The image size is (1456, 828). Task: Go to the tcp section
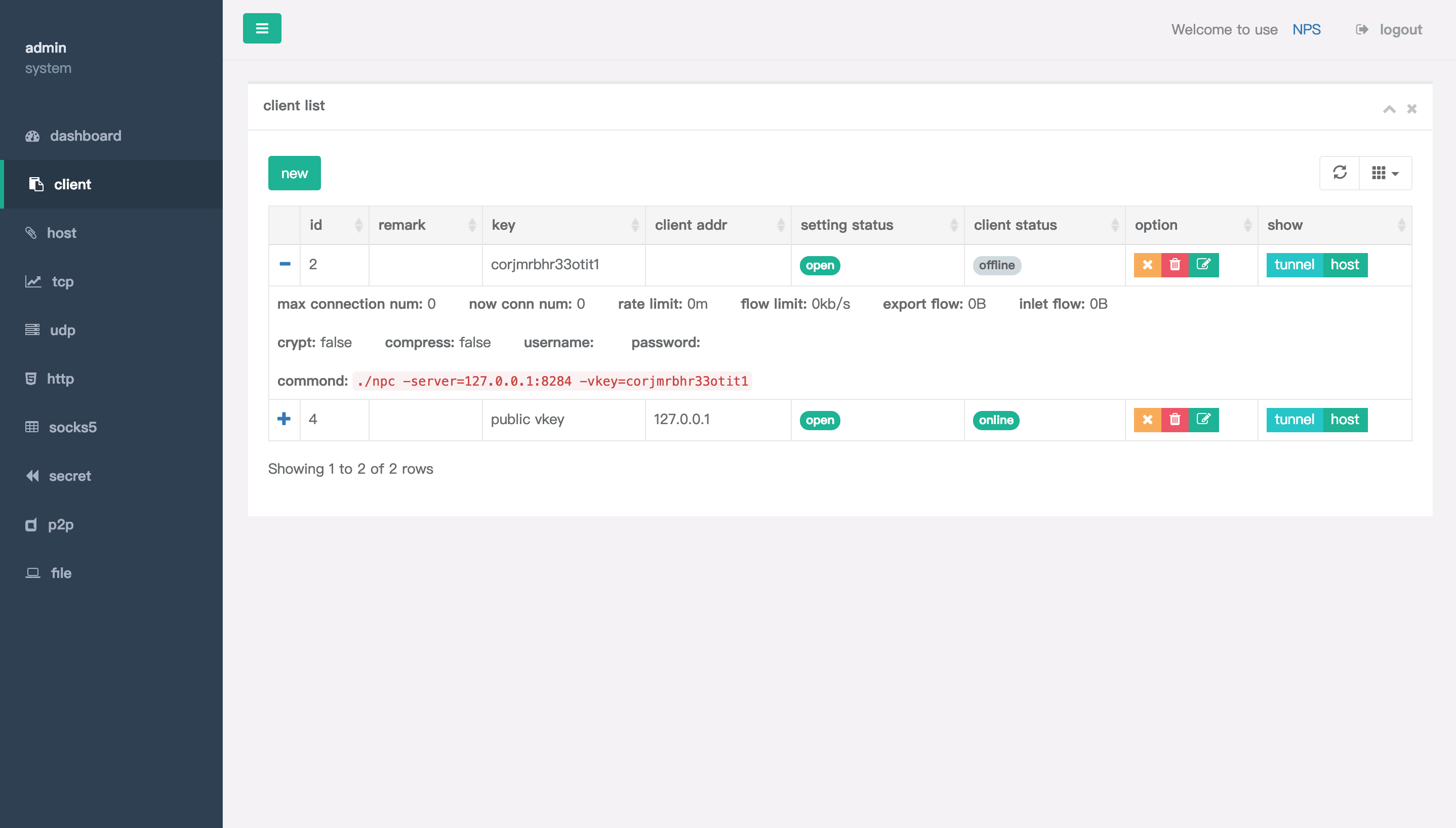pyautogui.click(x=111, y=281)
